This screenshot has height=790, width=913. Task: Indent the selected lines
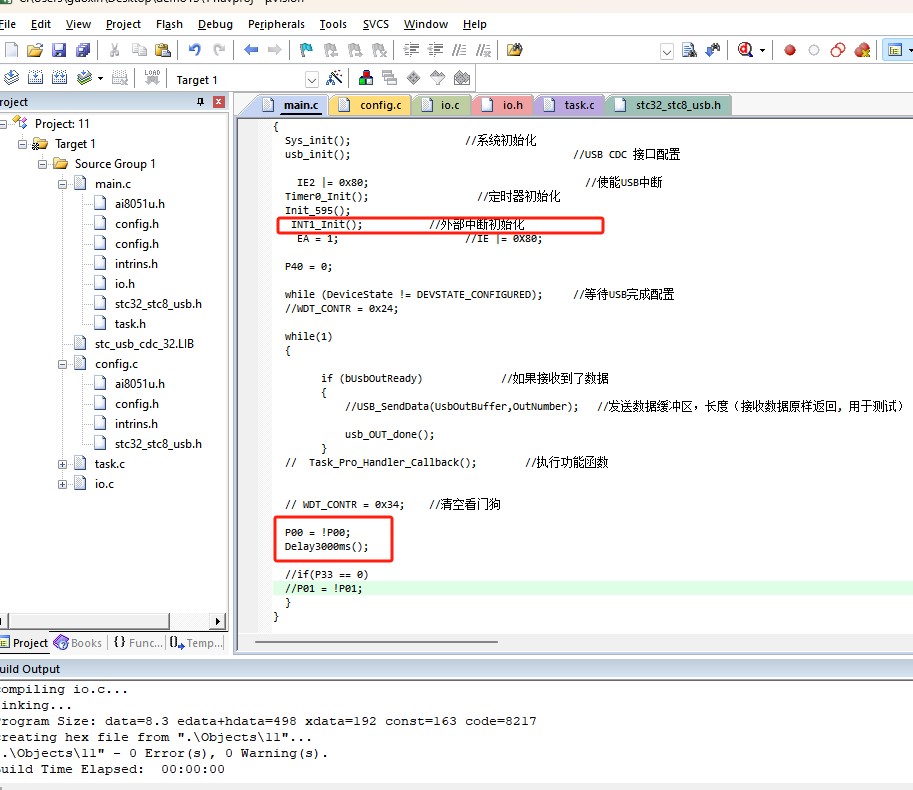411,50
